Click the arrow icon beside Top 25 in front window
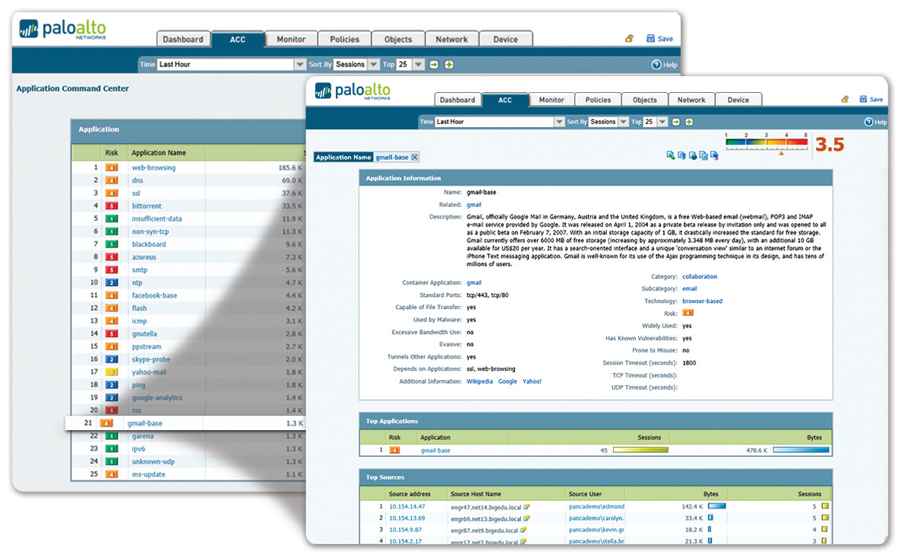This screenshot has height=555, width=900. (676, 122)
